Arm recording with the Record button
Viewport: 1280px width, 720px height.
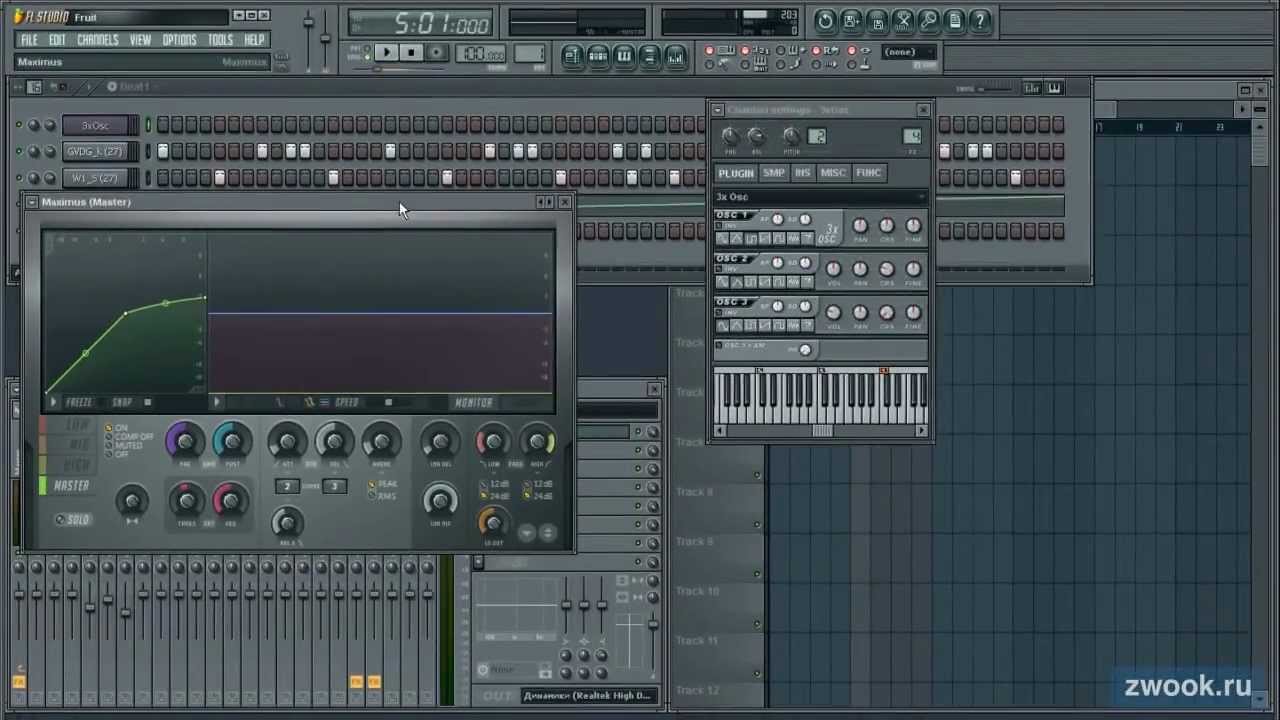(x=435, y=53)
